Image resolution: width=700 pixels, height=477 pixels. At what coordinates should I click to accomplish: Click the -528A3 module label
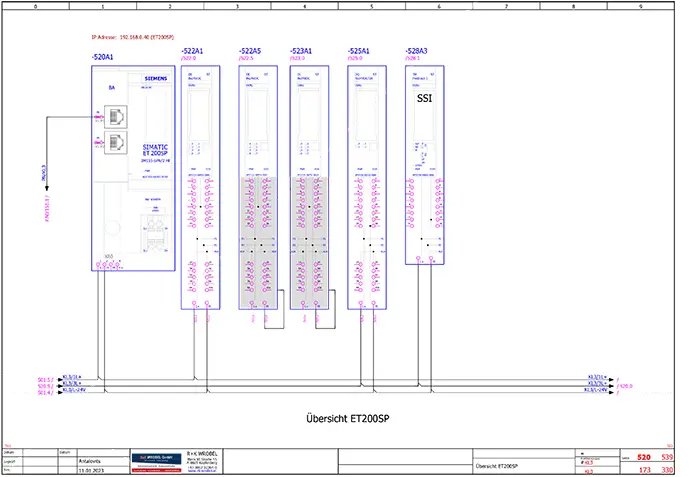pyautogui.click(x=417, y=50)
